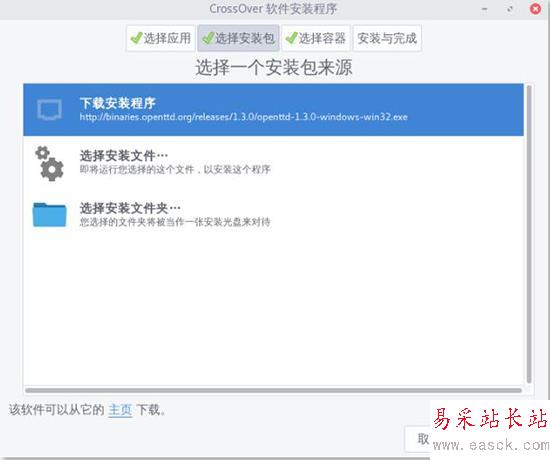
Task: Select the 下载安装程序 option title
Action: pos(118,103)
